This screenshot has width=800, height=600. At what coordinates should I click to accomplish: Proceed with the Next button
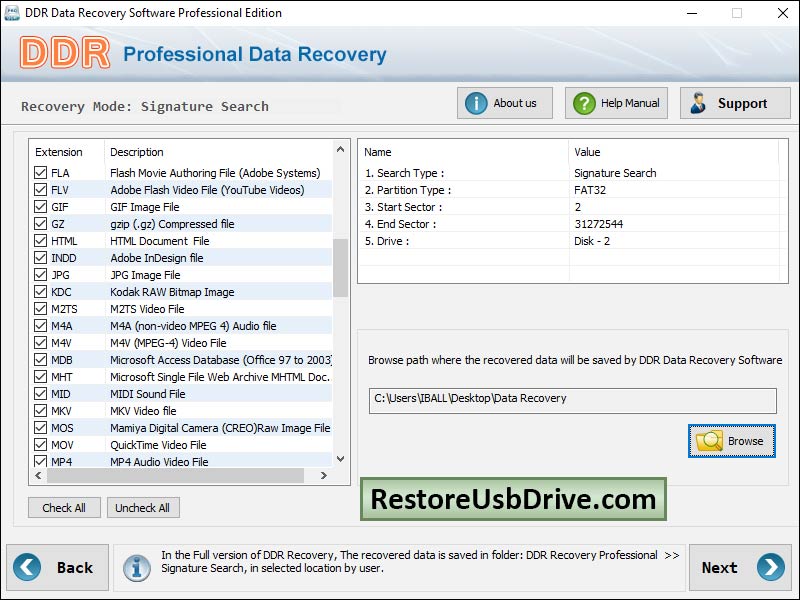tap(740, 567)
